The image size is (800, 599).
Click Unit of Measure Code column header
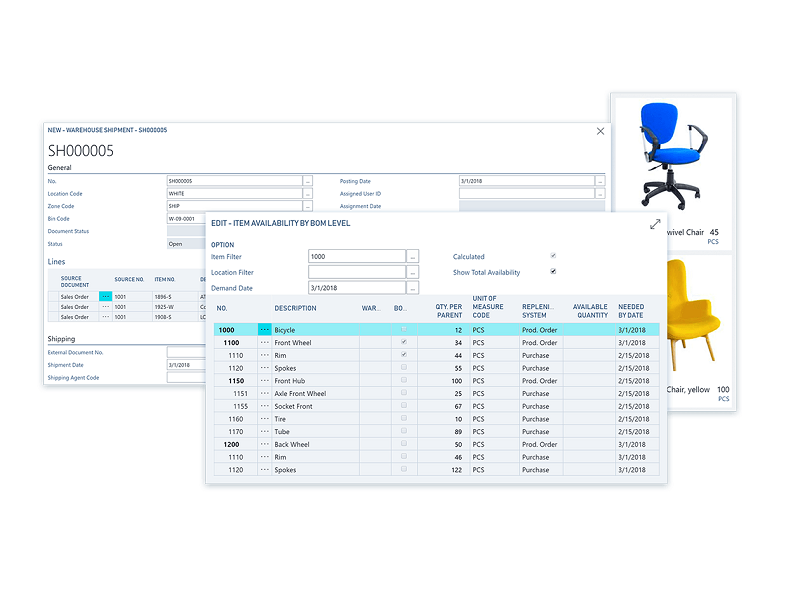pyautogui.click(x=488, y=307)
